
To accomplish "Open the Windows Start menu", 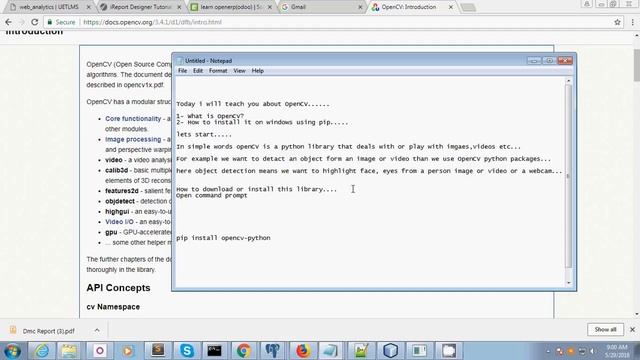I will 12,351.
